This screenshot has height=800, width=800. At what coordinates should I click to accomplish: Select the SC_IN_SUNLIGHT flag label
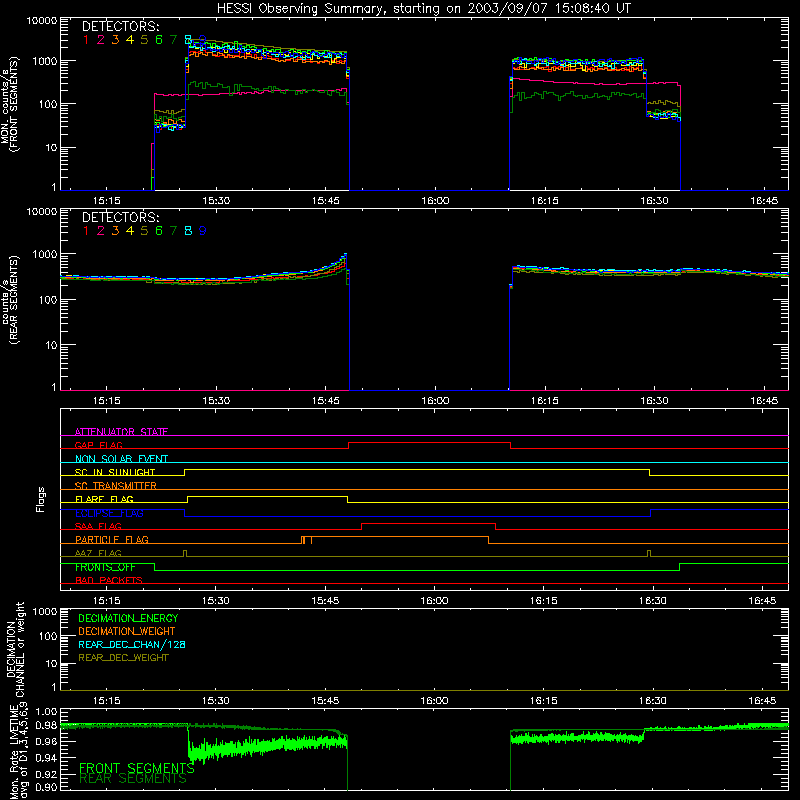[115, 472]
